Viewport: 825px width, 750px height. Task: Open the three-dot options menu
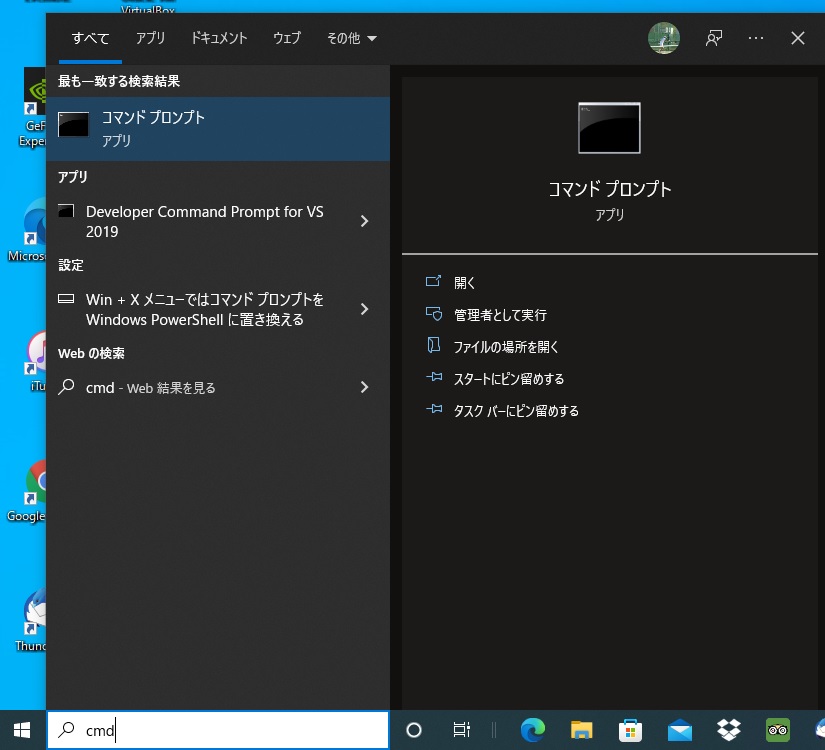(x=756, y=38)
